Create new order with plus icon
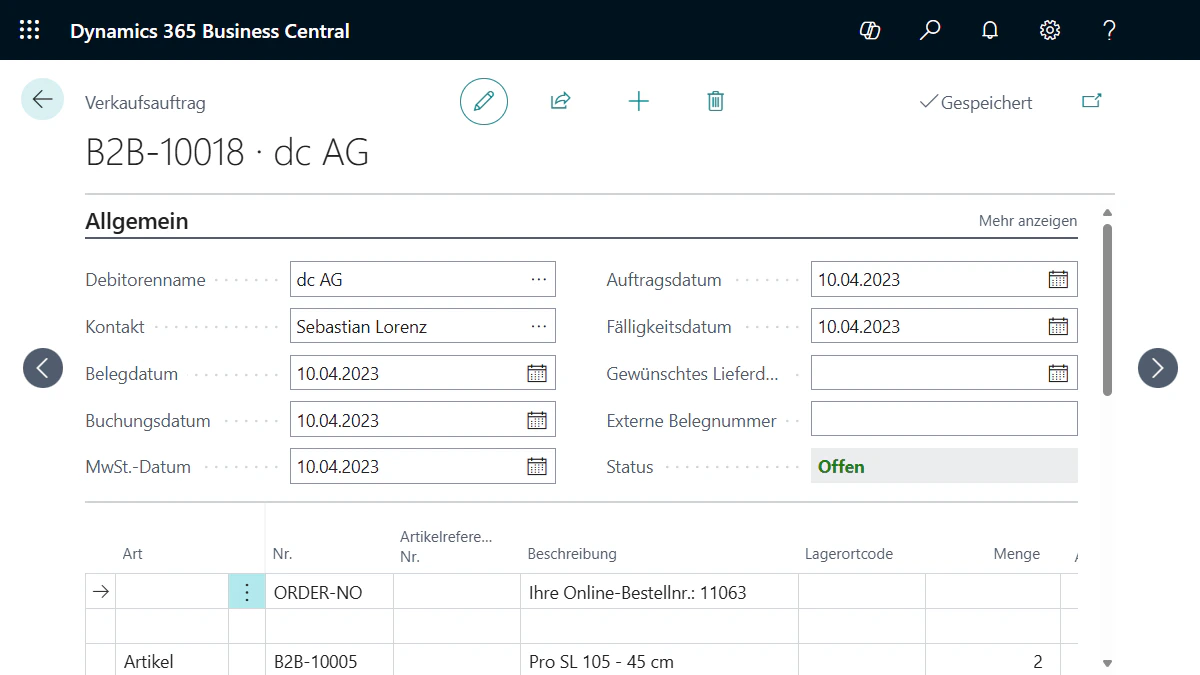The width and height of the screenshot is (1200, 675). 638,101
